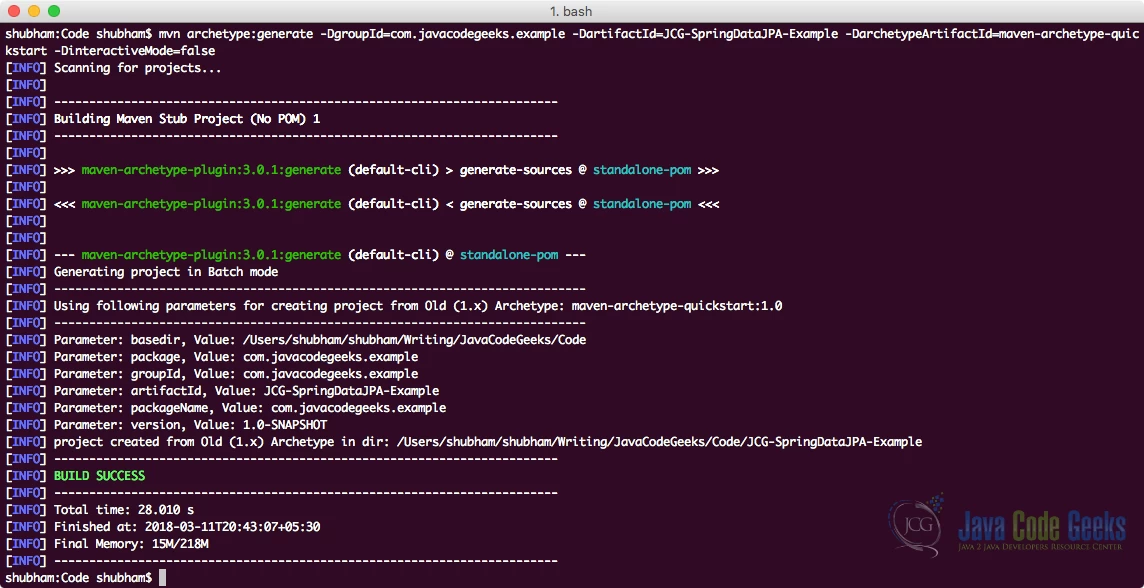Click "Building Maven Stub Project (No POM) 1"
Image resolution: width=1144 pixels, height=588 pixels.
pyautogui.click(x=187, y=118)
